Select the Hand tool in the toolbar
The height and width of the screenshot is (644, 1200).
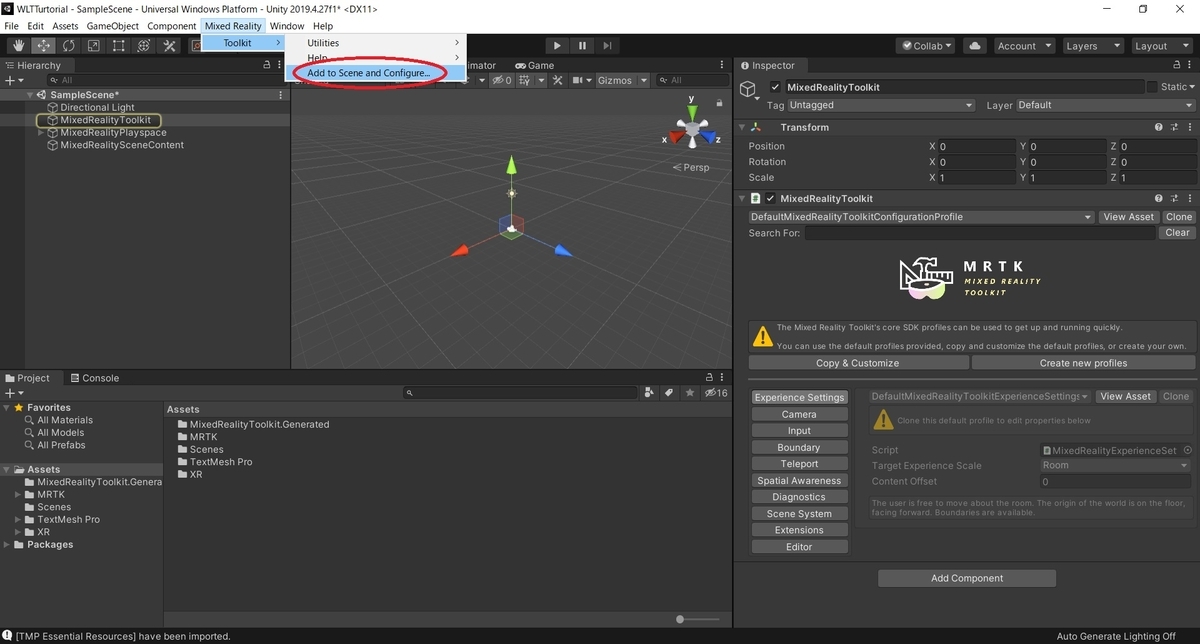(x=19, y=46)
